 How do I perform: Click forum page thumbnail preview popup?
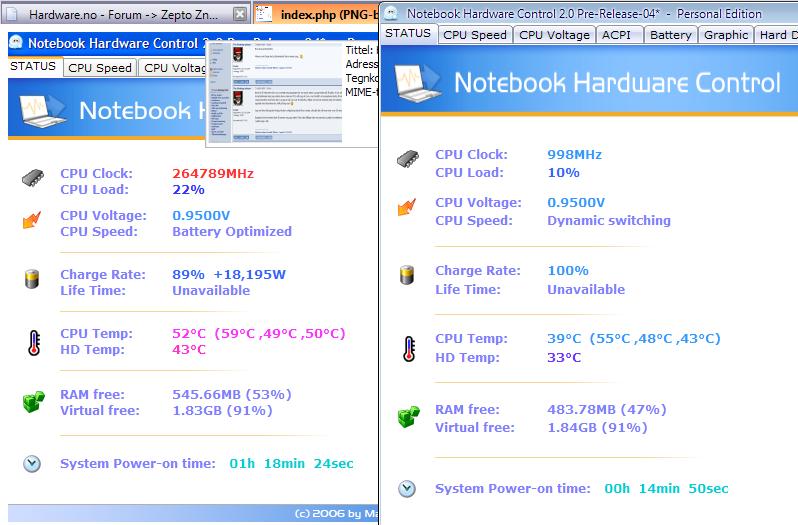[275, 93]
